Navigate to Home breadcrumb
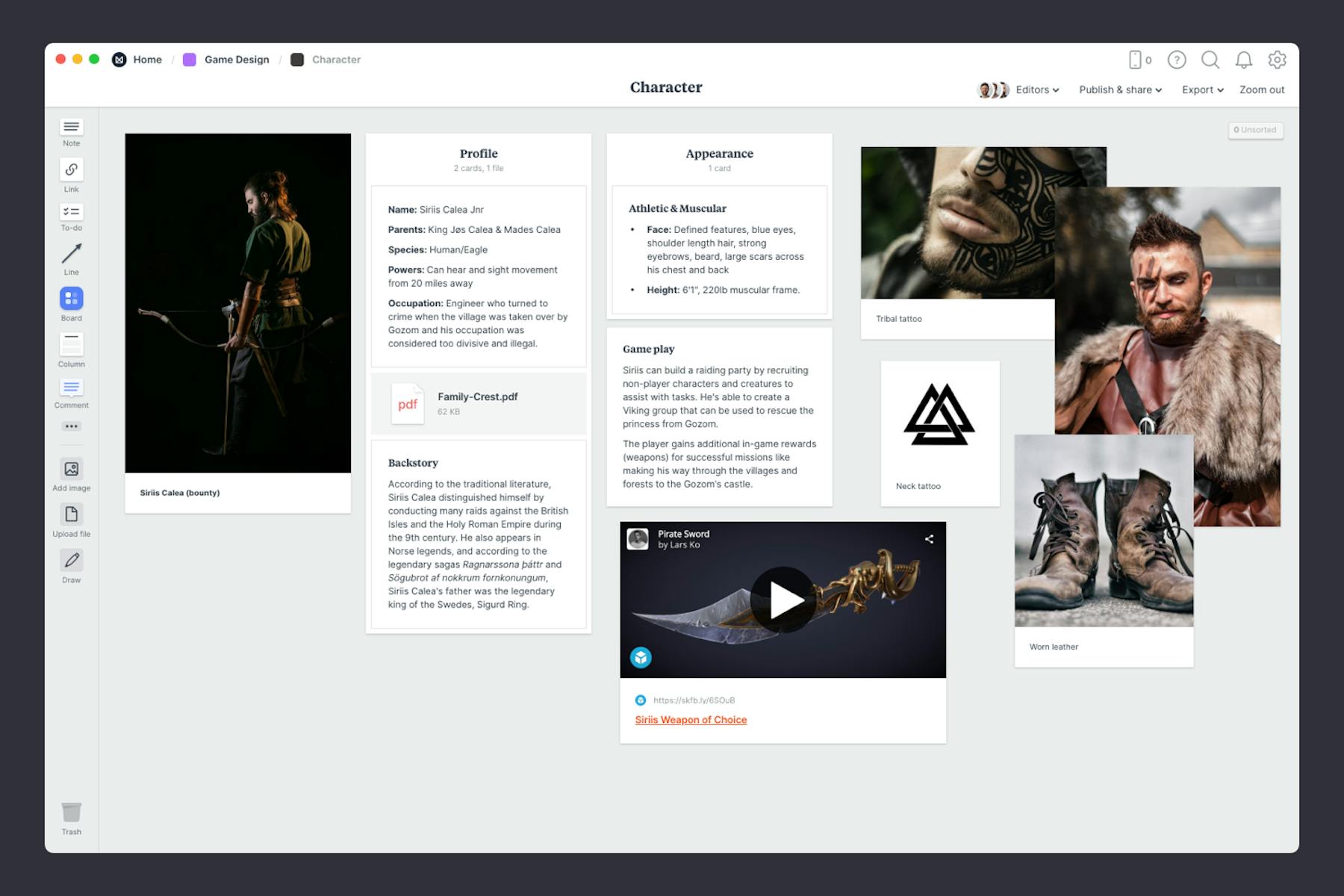This screenshot has width=1344, height=896. [147, 60]
